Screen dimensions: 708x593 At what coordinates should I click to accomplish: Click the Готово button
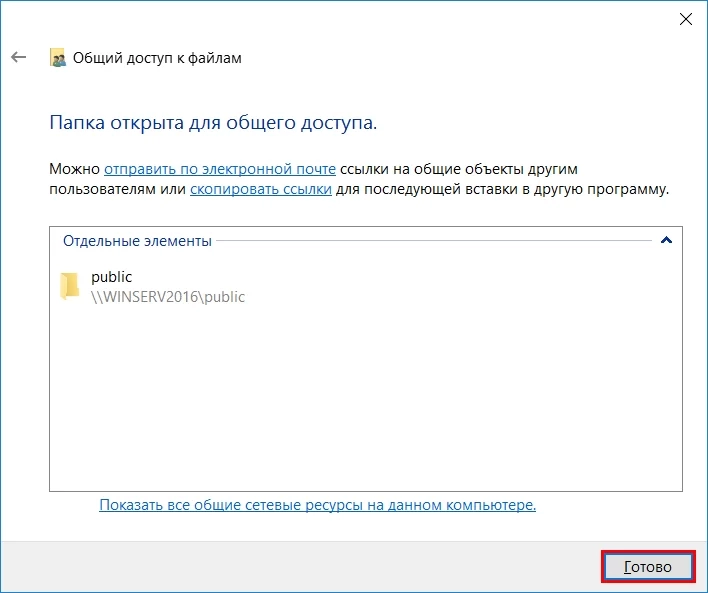(648, 566)
